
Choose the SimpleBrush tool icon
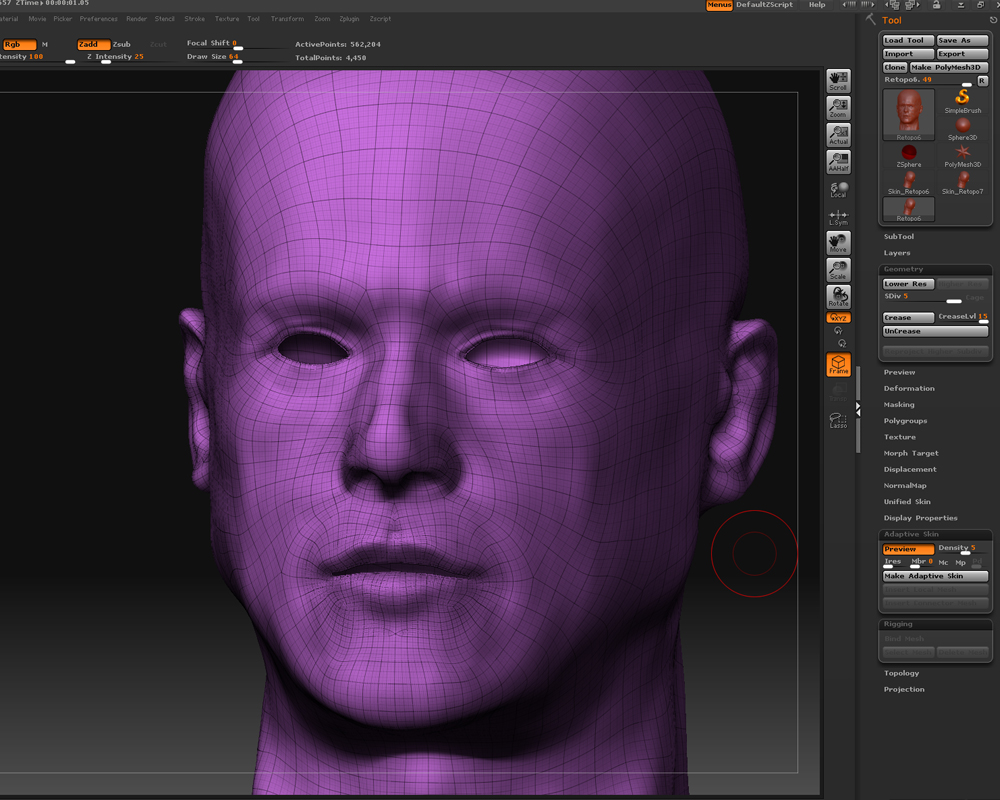(x=962, y=100)
